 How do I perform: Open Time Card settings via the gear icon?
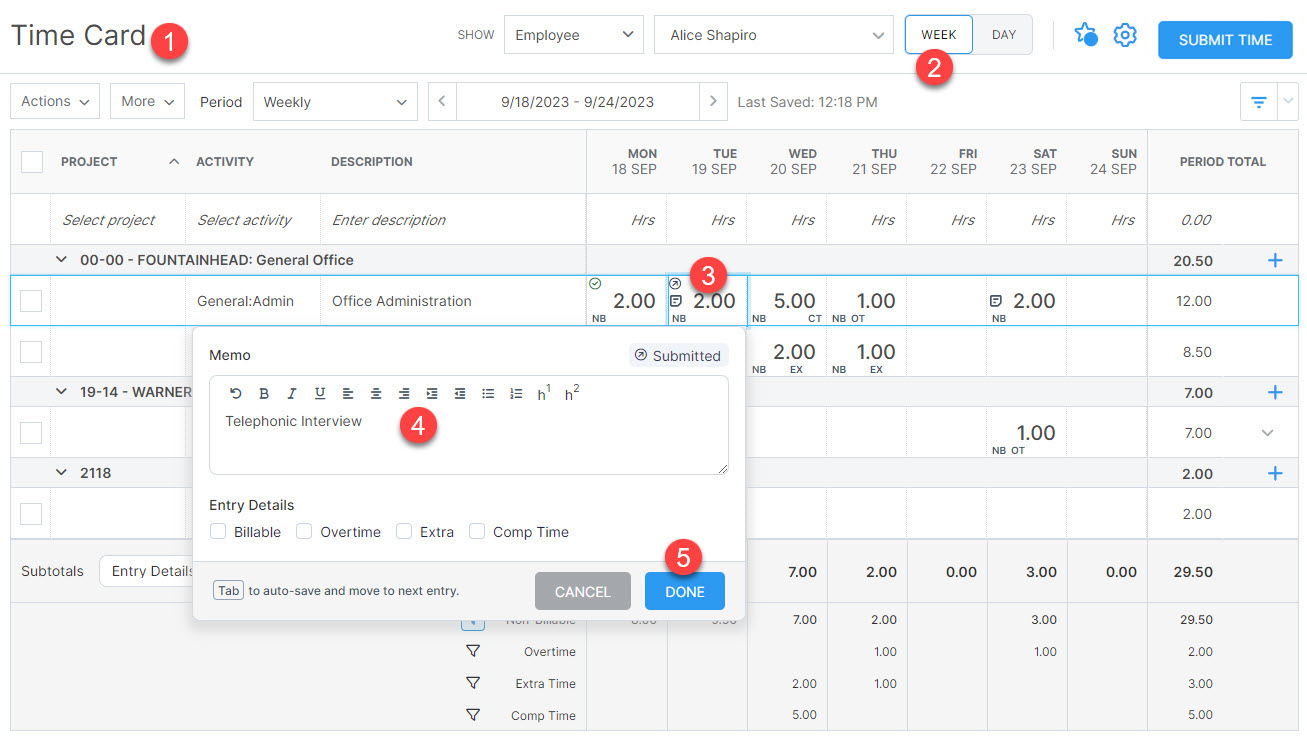coord(1124,34)
